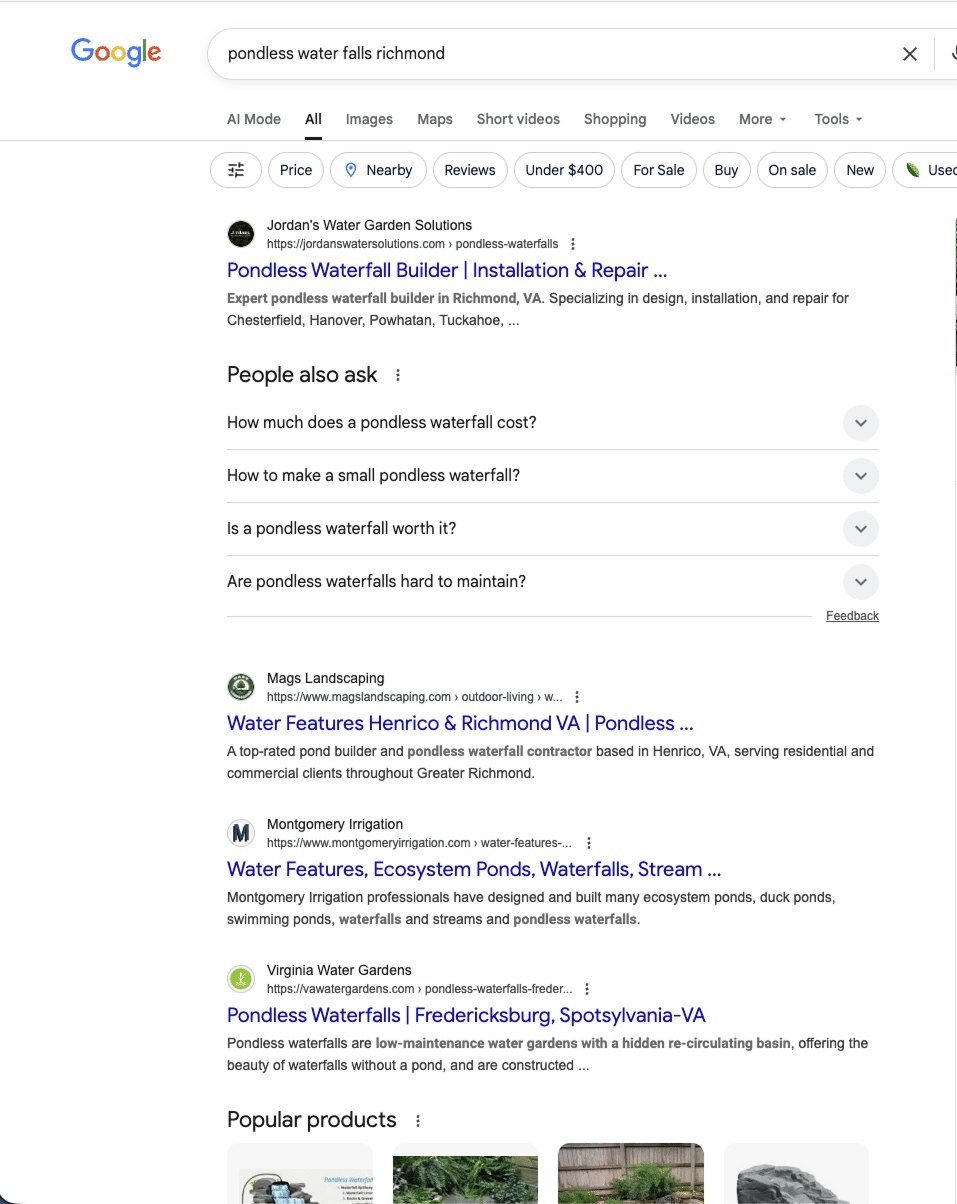Image resolution: width=957 pixels, height=1204 pixels.
Task: Click the Montgomery Irrigation M favicon
Action: click(x=241, y=833)
